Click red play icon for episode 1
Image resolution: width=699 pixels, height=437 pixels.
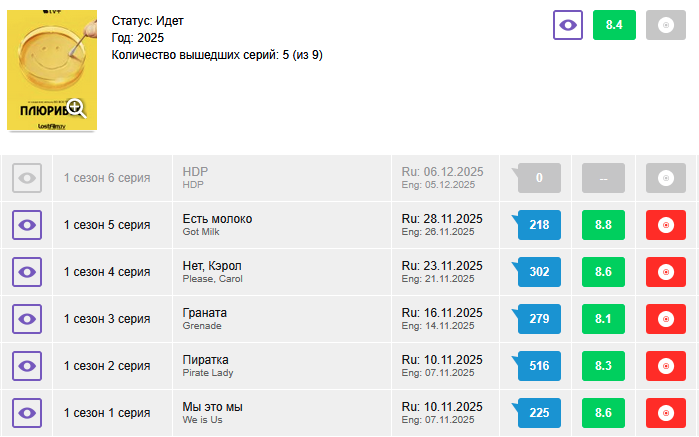pyautogui.click(x=666, y=413)
